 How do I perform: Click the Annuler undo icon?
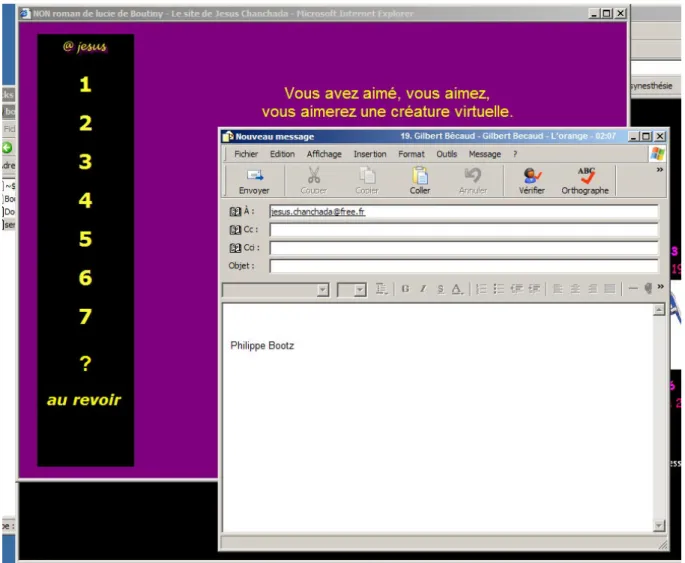click(473, 175)
